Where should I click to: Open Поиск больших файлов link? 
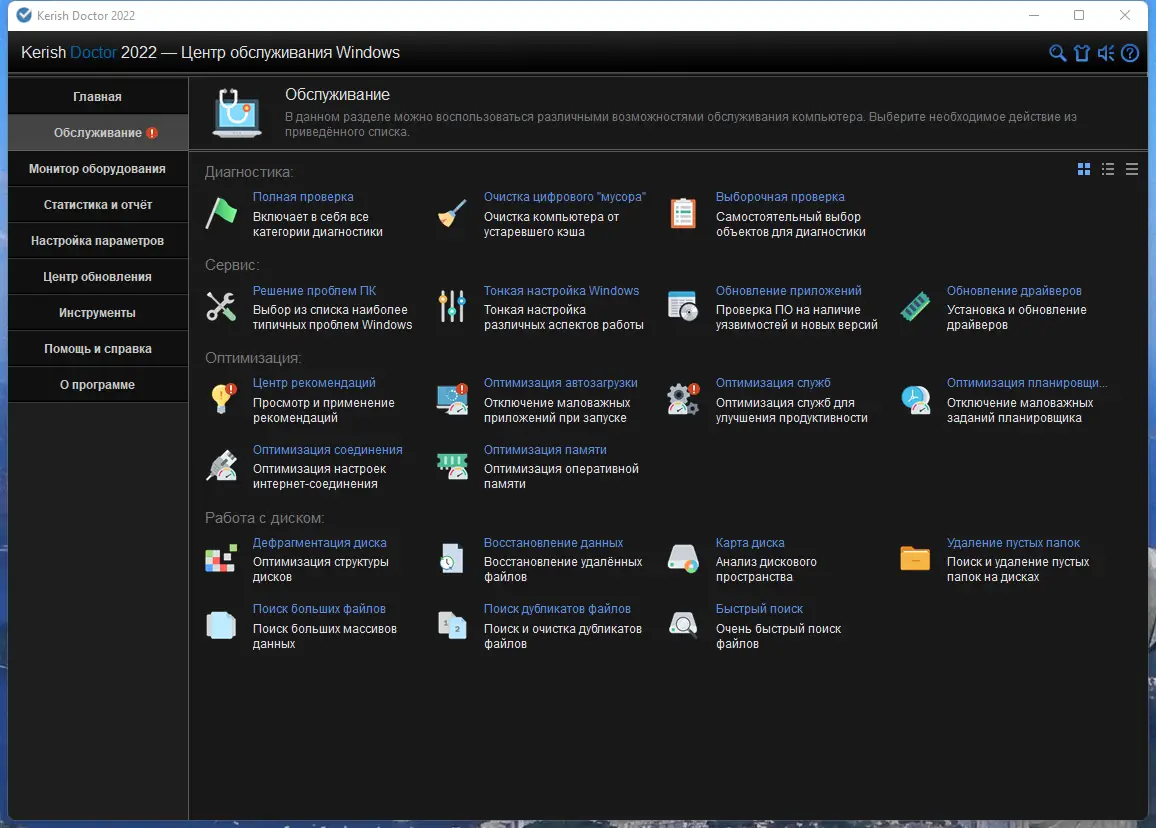[x=319, y=609]
